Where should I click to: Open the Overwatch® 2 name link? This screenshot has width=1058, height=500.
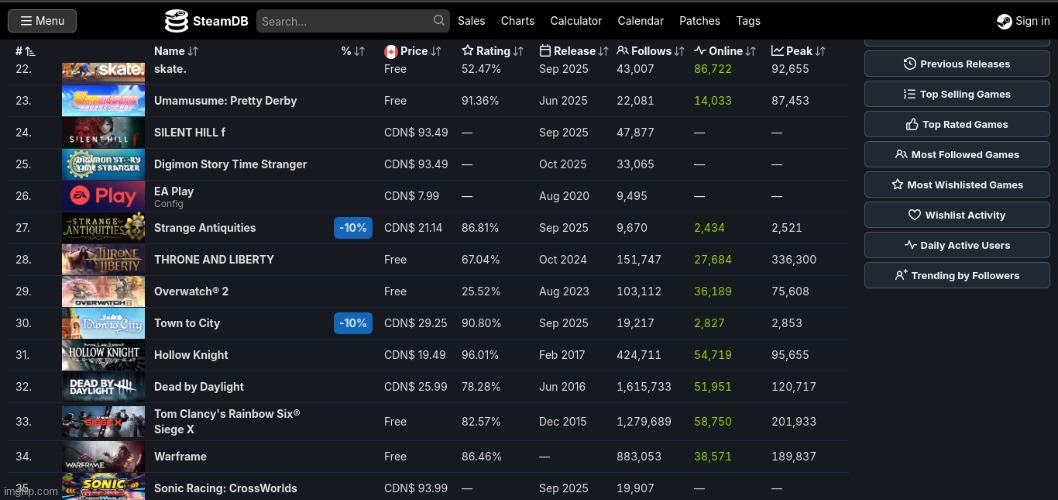tap(191, 291)
